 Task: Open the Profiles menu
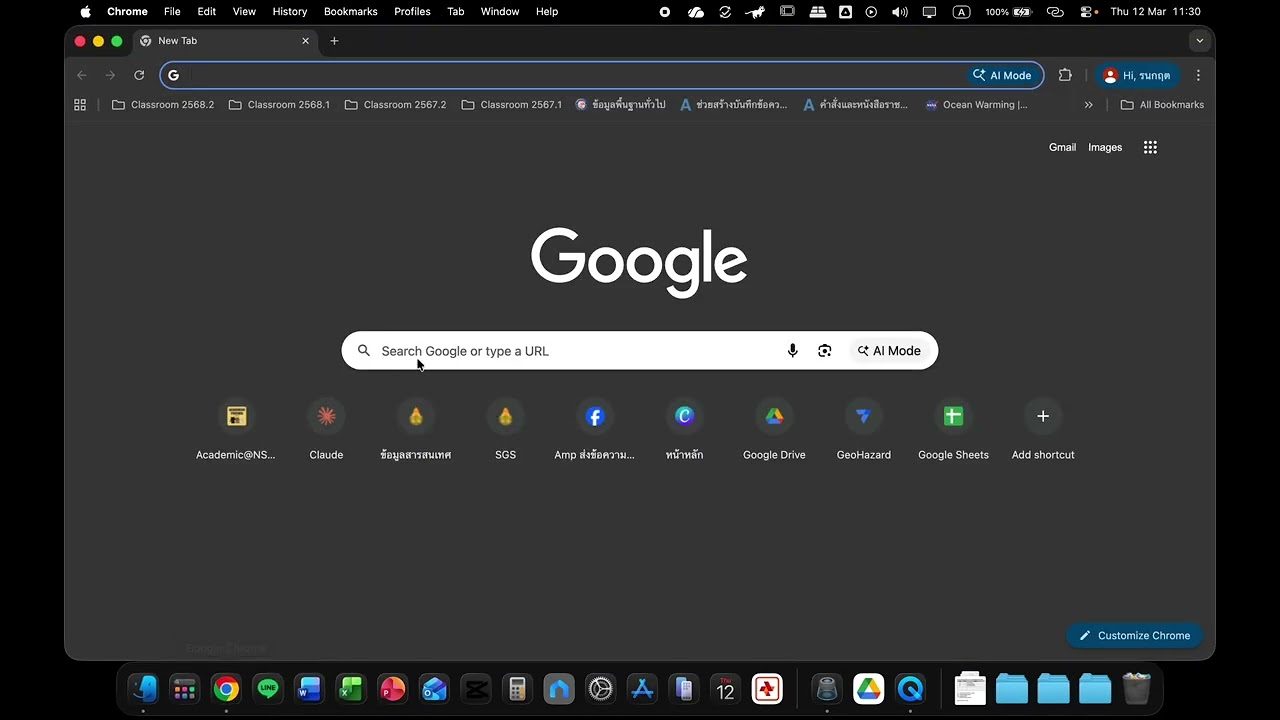pyautogui.click(x=412, y=12)
